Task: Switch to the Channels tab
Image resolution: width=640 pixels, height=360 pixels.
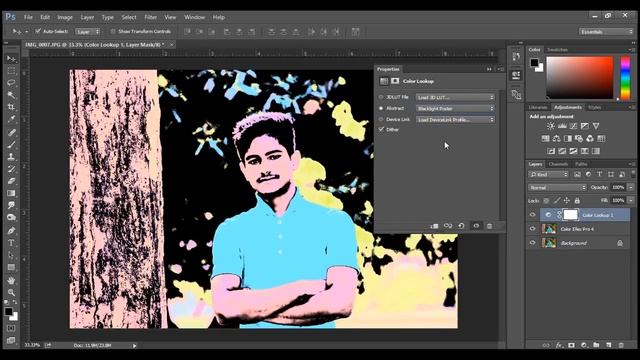Action: tap(558, 164)
